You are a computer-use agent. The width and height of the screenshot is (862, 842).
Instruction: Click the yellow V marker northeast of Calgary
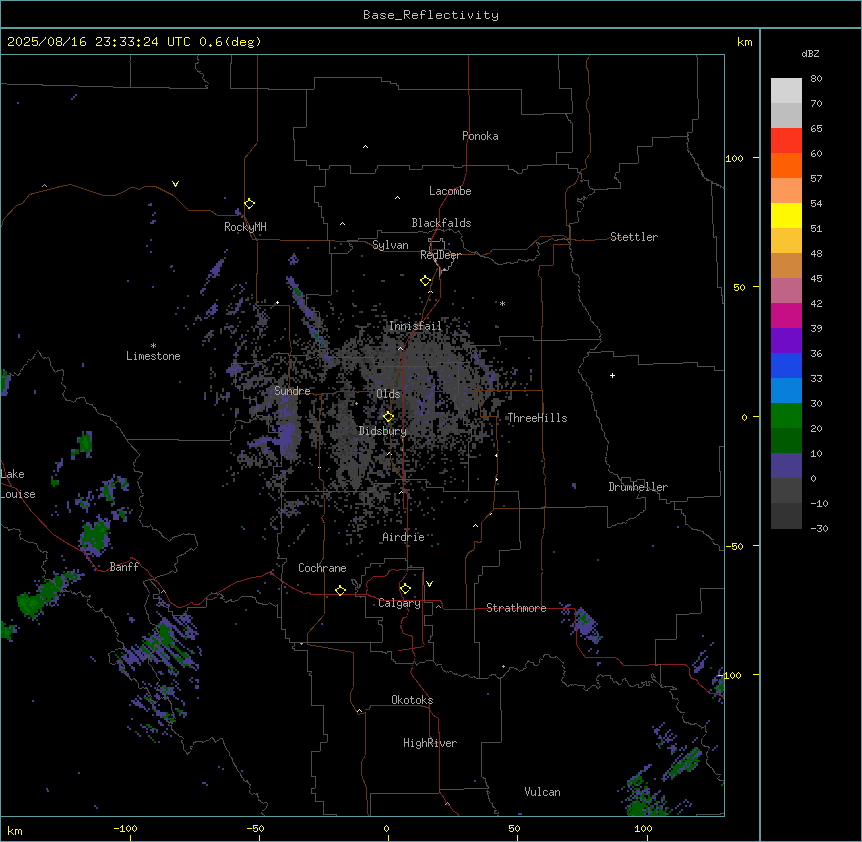tap(429, 584)
